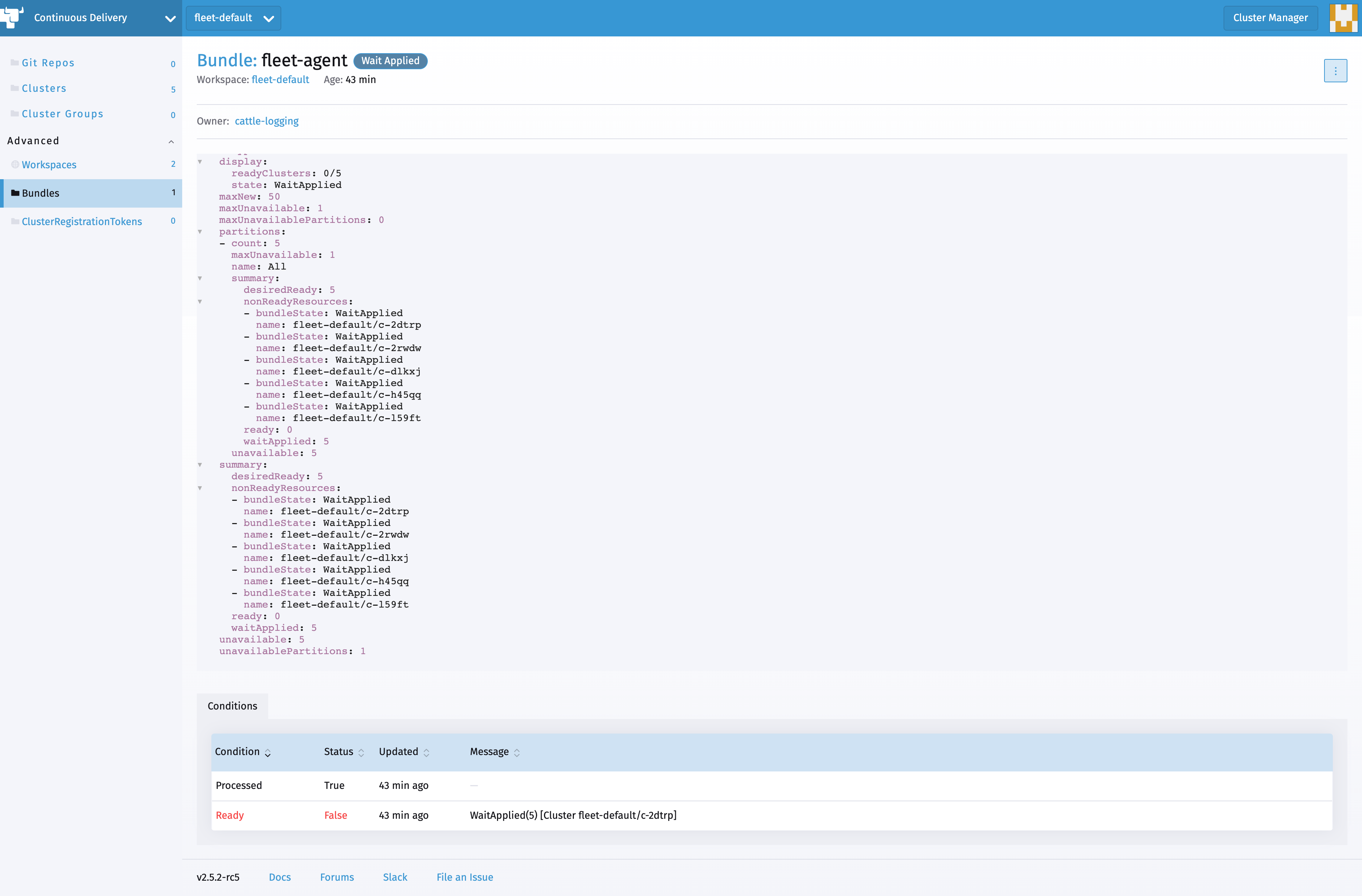Viewport: 1362px width, 896px height.
Task: Click the Clusters folder icon
Action: [x=14, y=88]
